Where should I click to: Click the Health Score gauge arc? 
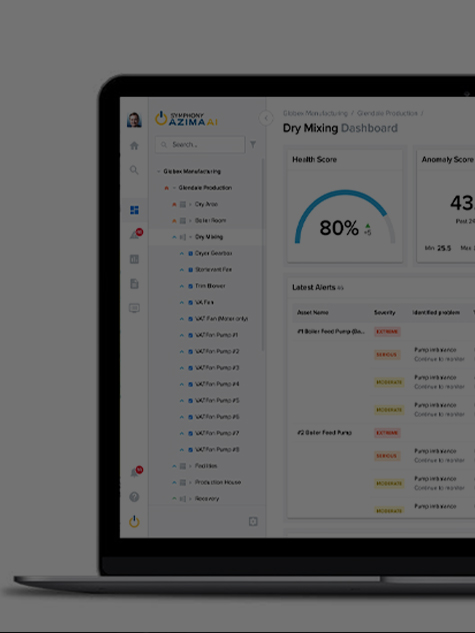tap(345, 216)
